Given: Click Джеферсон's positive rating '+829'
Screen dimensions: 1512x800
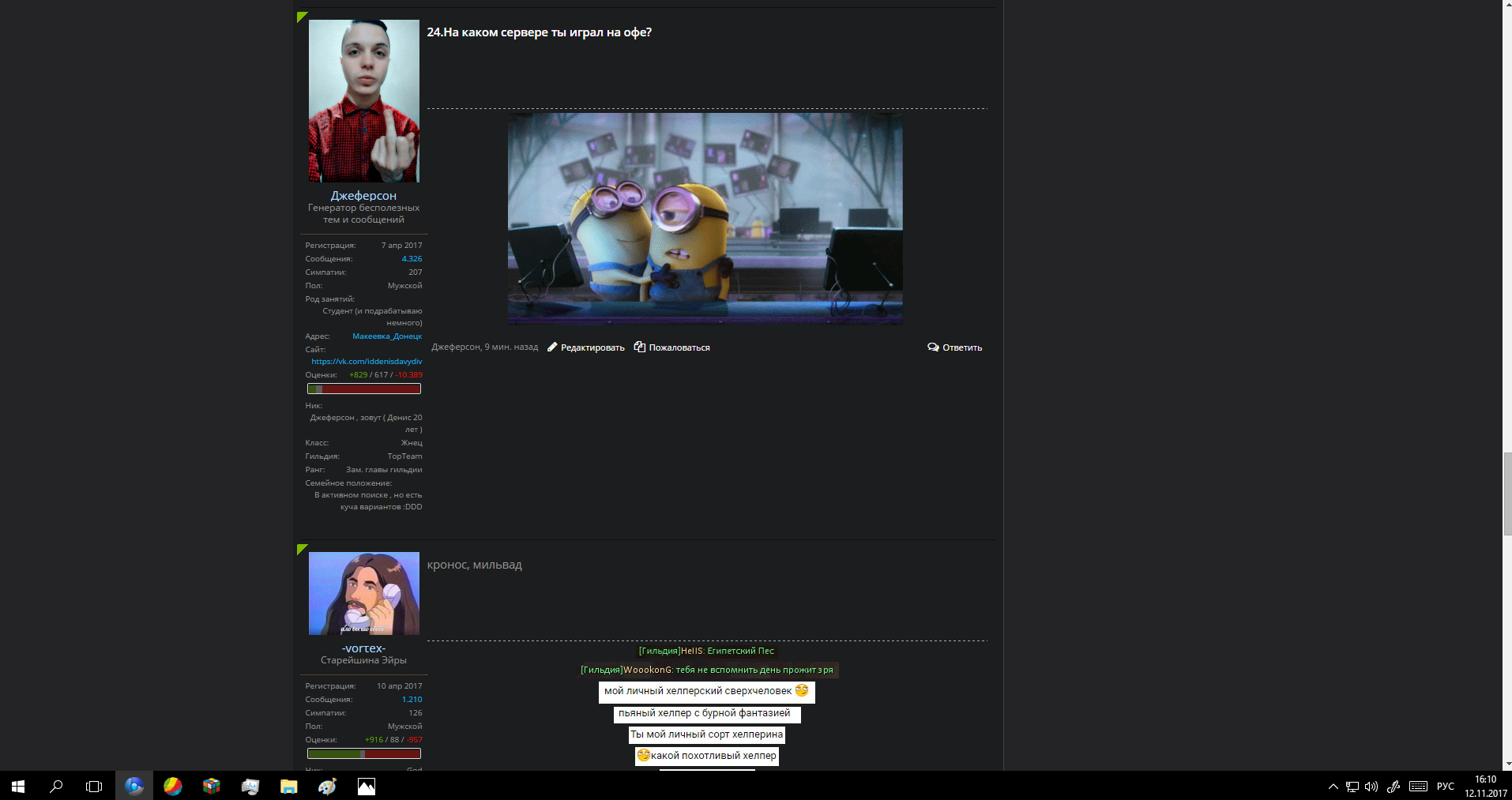Looking at the screenshot, I should point(359,375).
